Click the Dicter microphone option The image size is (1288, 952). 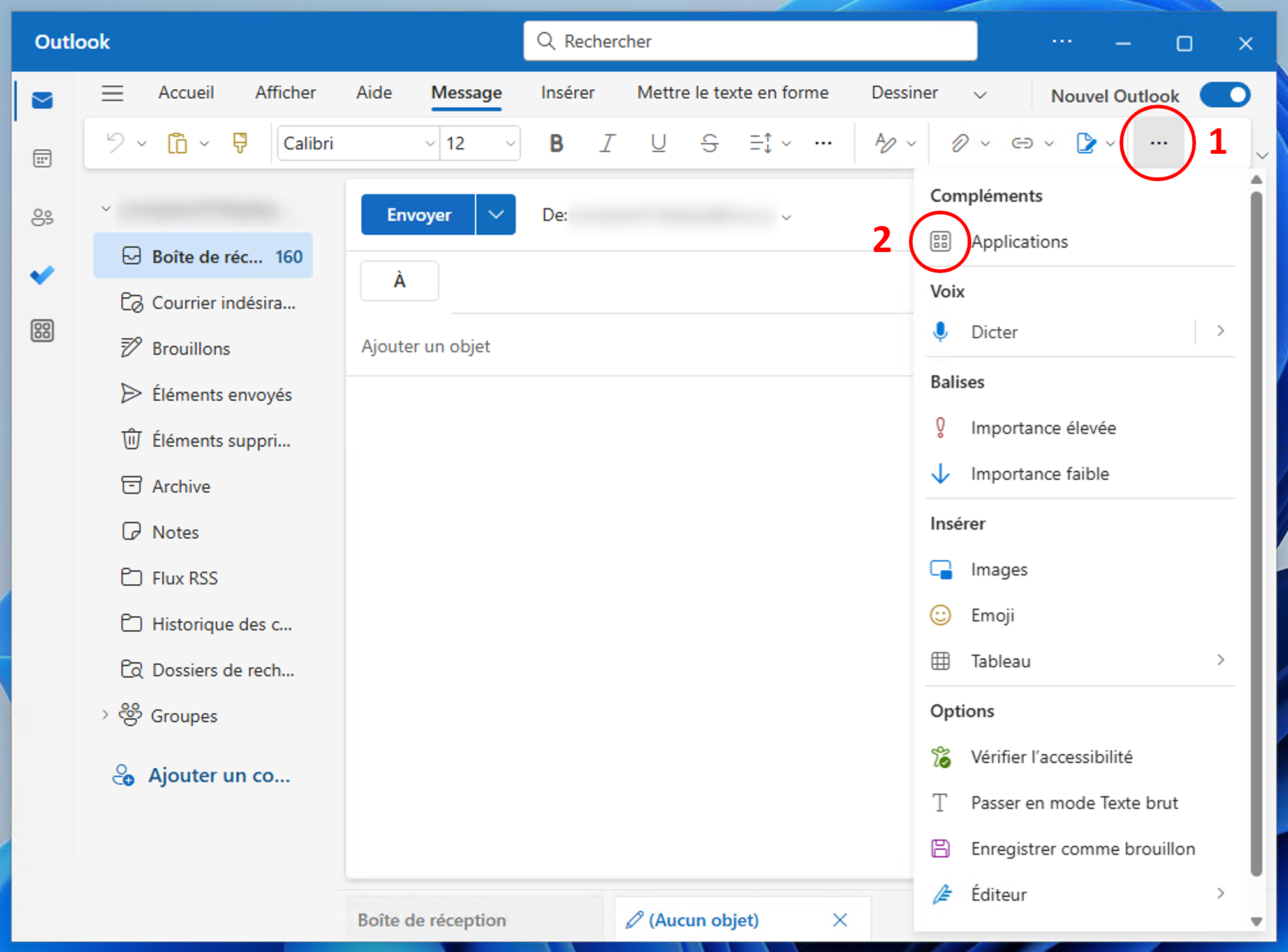994,332
